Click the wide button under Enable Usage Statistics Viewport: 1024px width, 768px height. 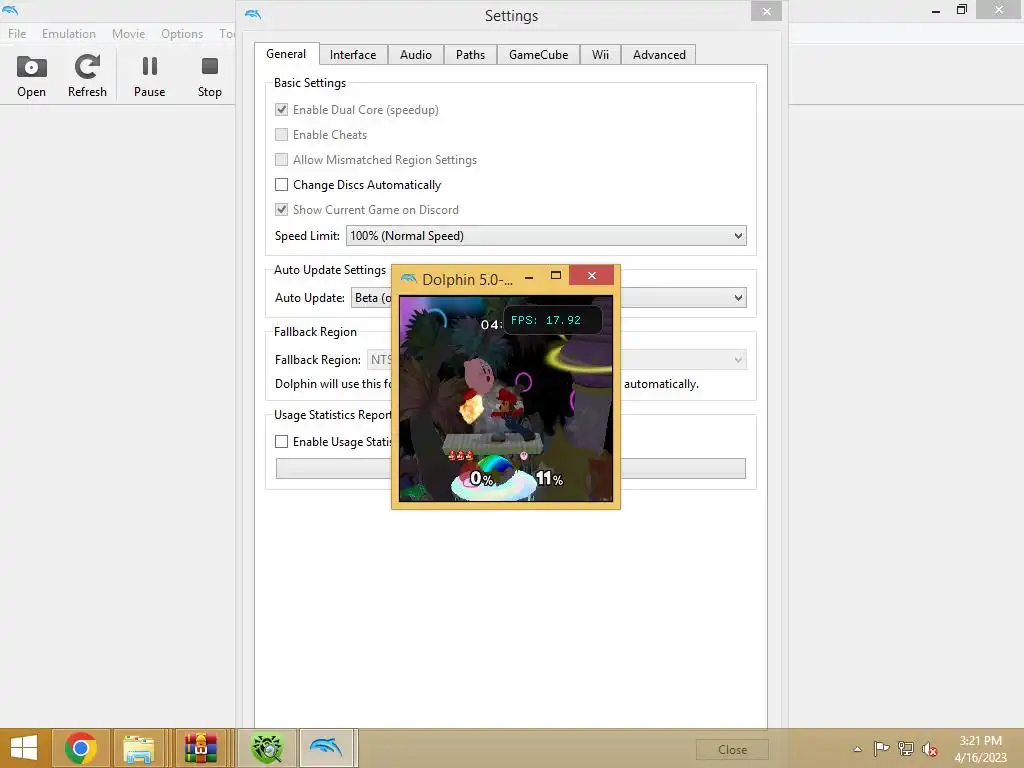(511, 468)
